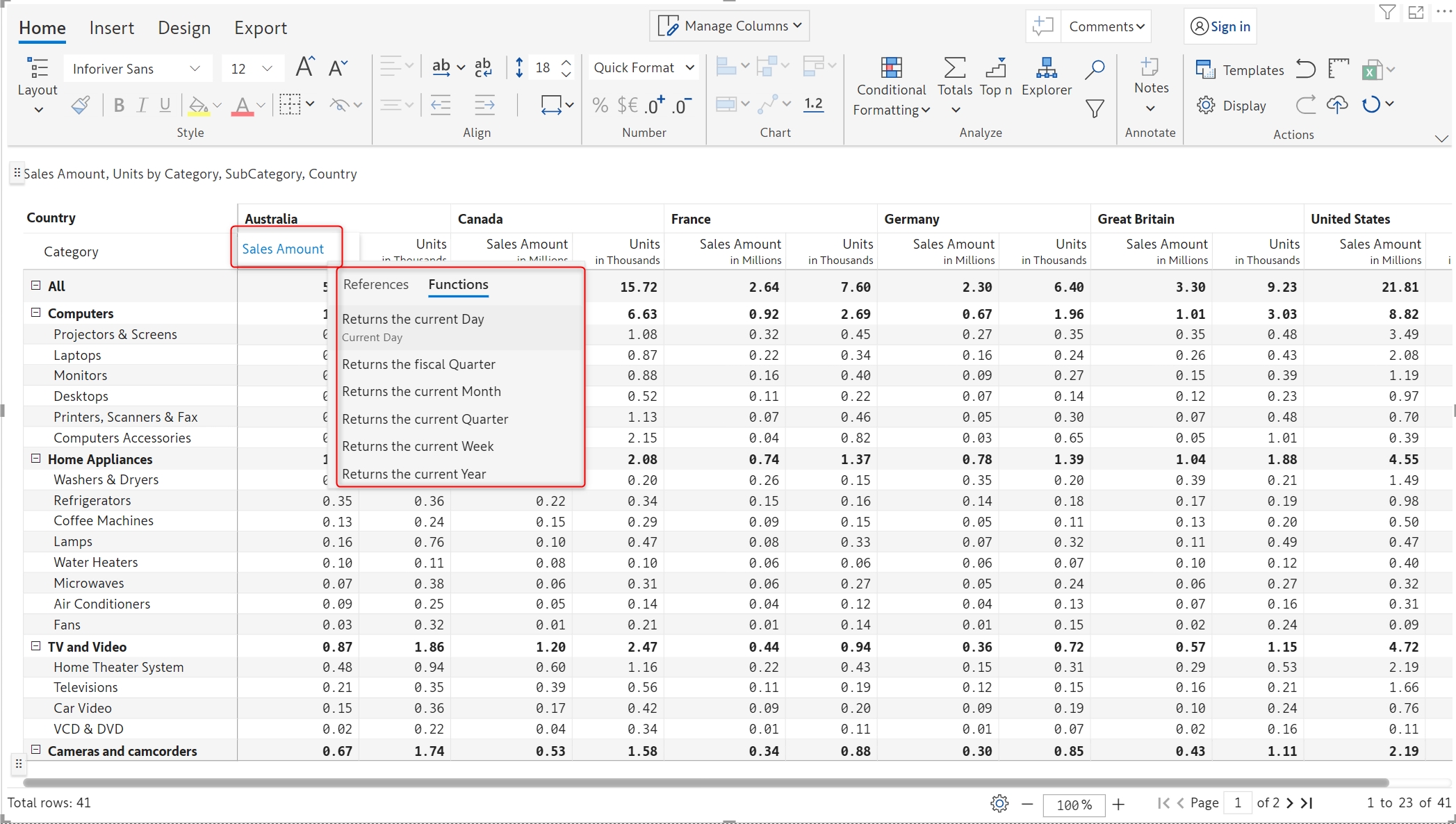Switch to the Insert ribbon tab
This screenshot has height=824, width=1456.
111,28
